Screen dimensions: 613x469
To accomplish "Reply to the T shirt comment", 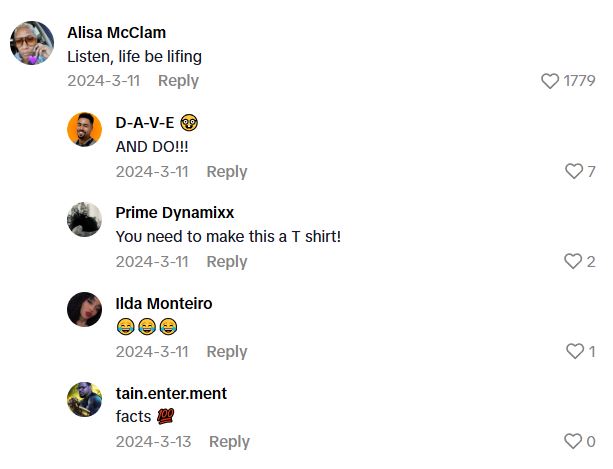I will tap(227, 261).
